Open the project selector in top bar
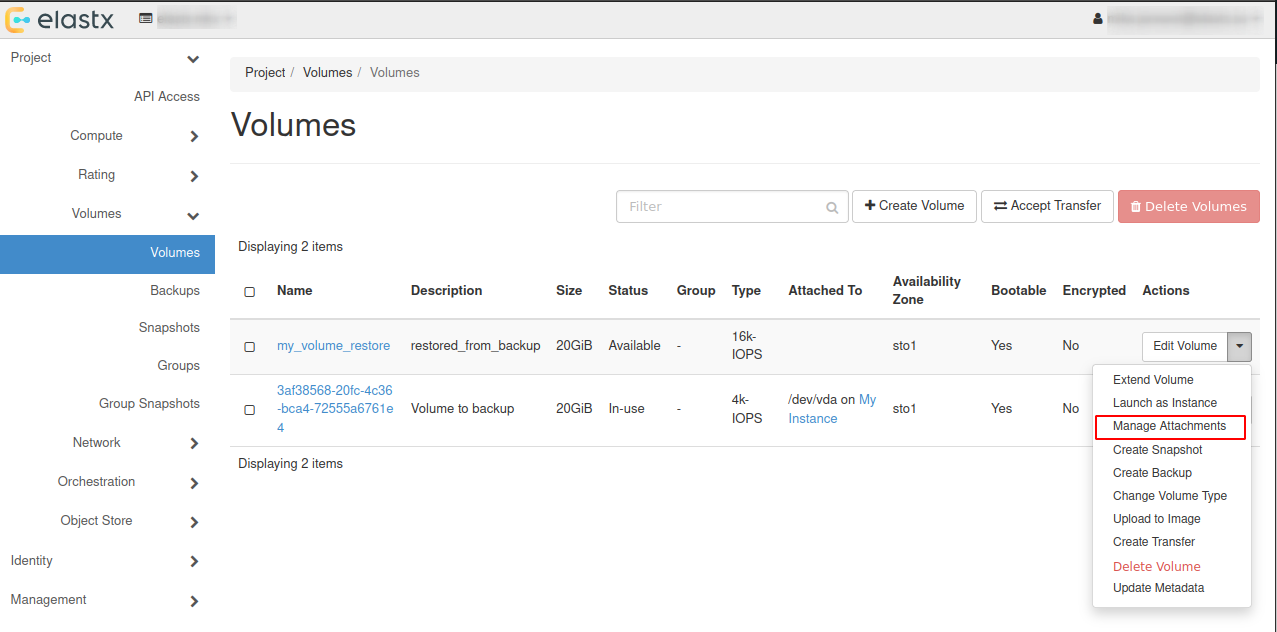 (186, 19)
